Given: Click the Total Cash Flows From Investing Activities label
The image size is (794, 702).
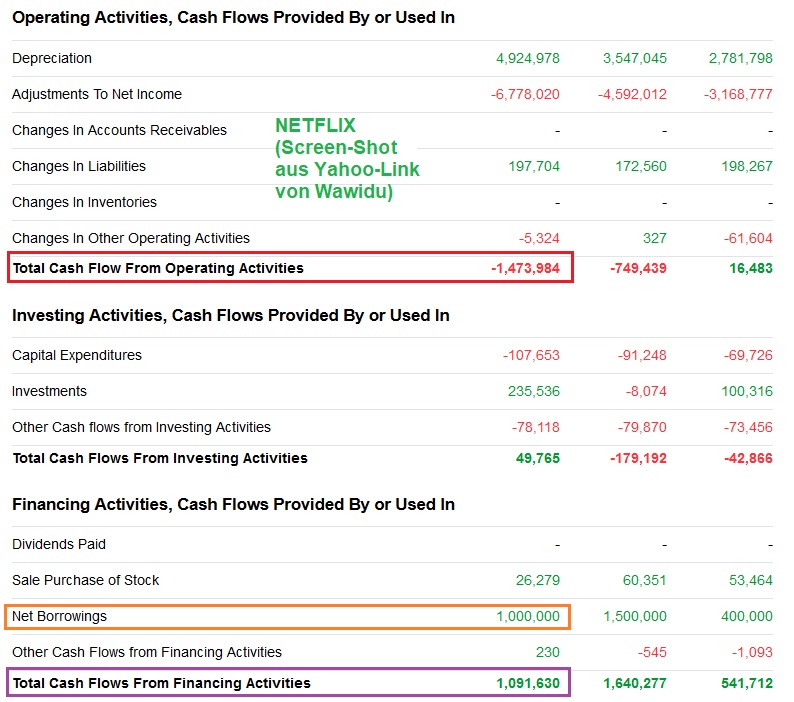Looking at the screenshot, I should pyautogui.click(x=160, y=458).
